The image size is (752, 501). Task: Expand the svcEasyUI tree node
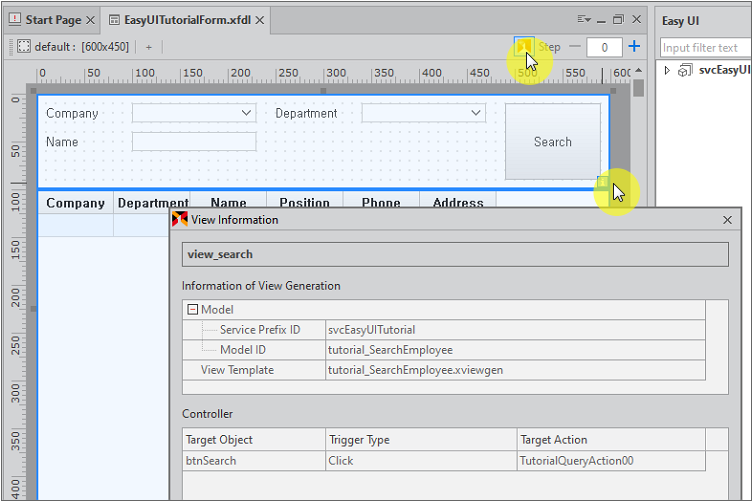tap(668, 70)
